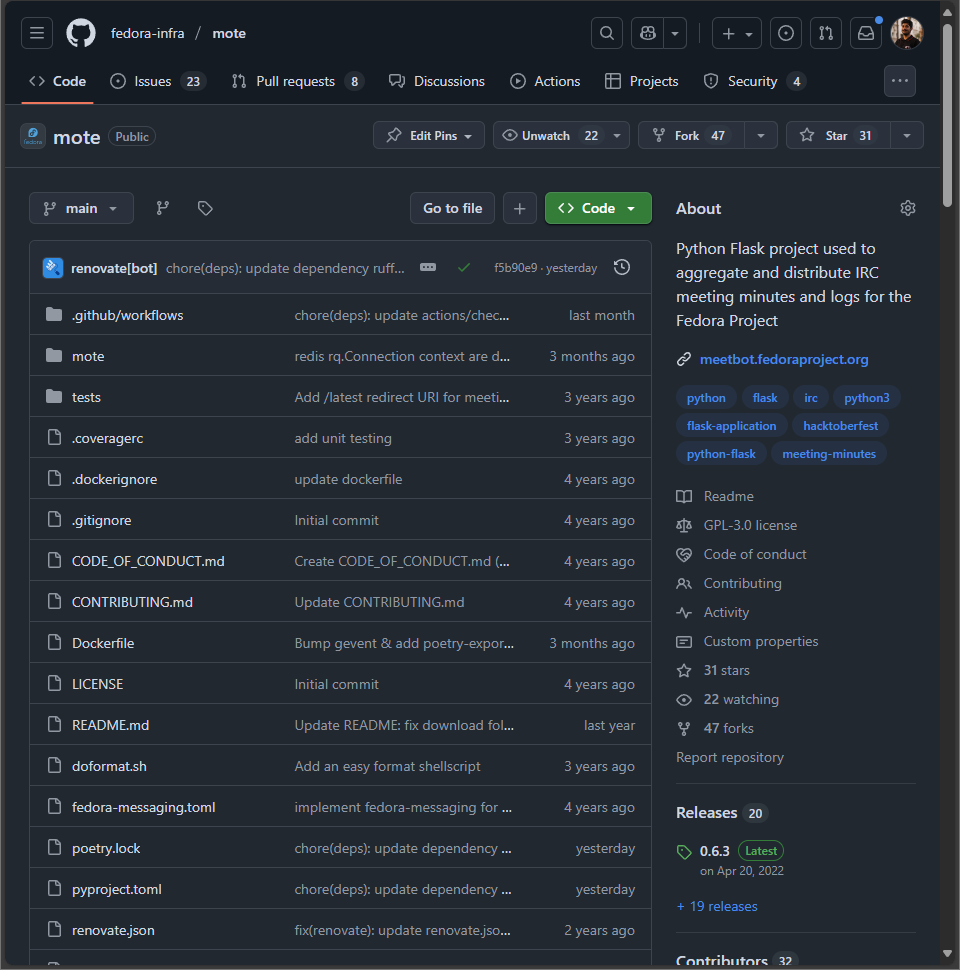Open your notifications inbox icon
This screenshot has width=960, height=970.
click(865, 33)
